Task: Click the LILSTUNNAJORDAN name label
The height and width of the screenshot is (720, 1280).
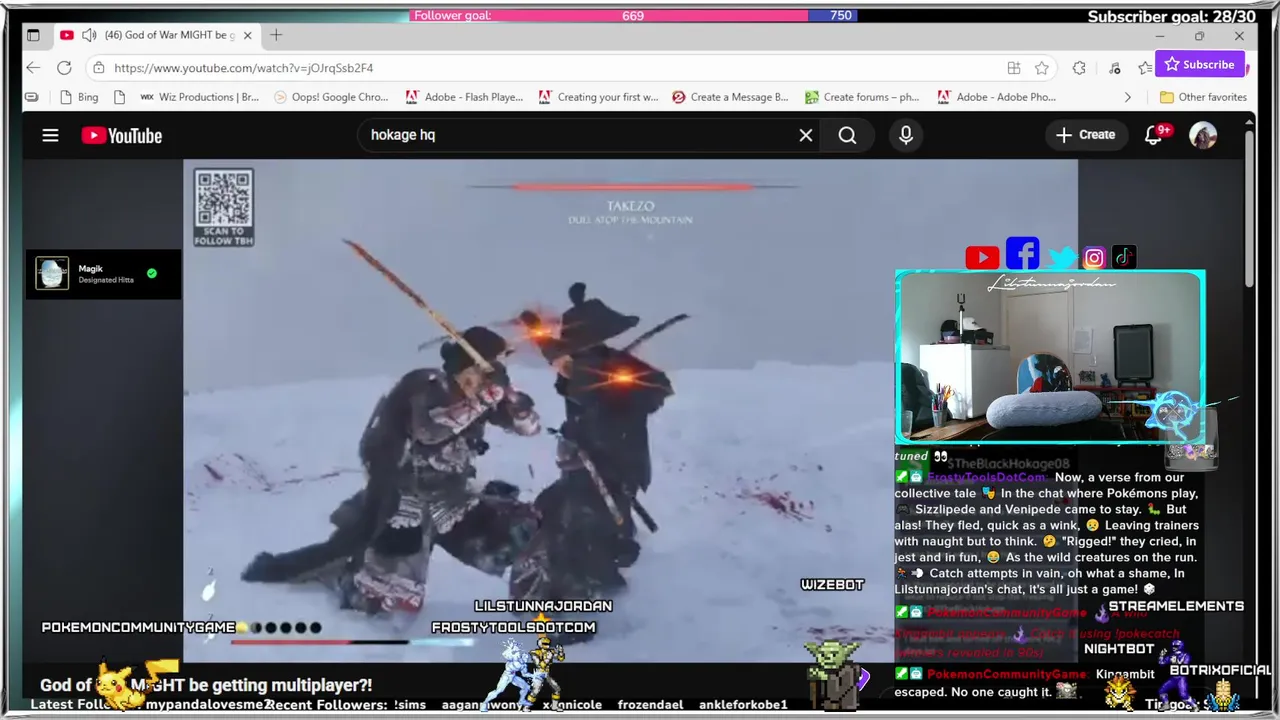Action: (x=543, y=606)
